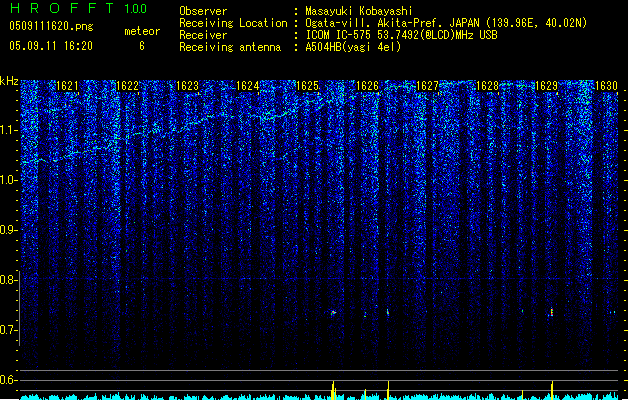The image size is (629, 400).
Task: Click the 1629 time marker
Action: coord(547,86)
